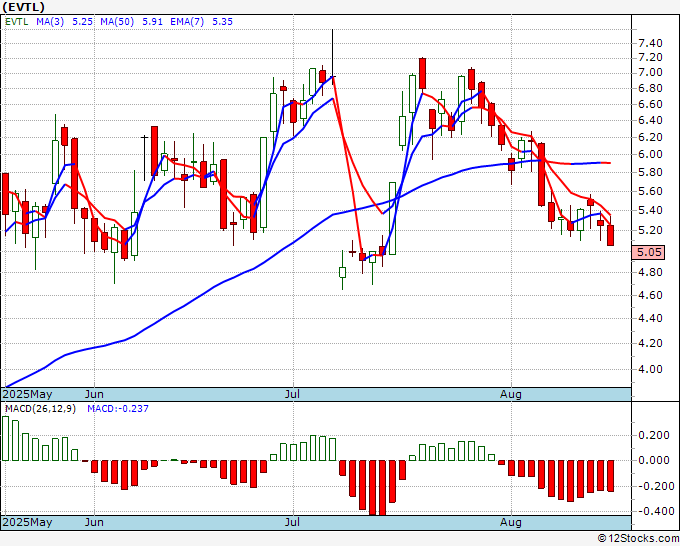Click the 7.00 price axis label
680x546 pixels.
click(x=650, y=72)
